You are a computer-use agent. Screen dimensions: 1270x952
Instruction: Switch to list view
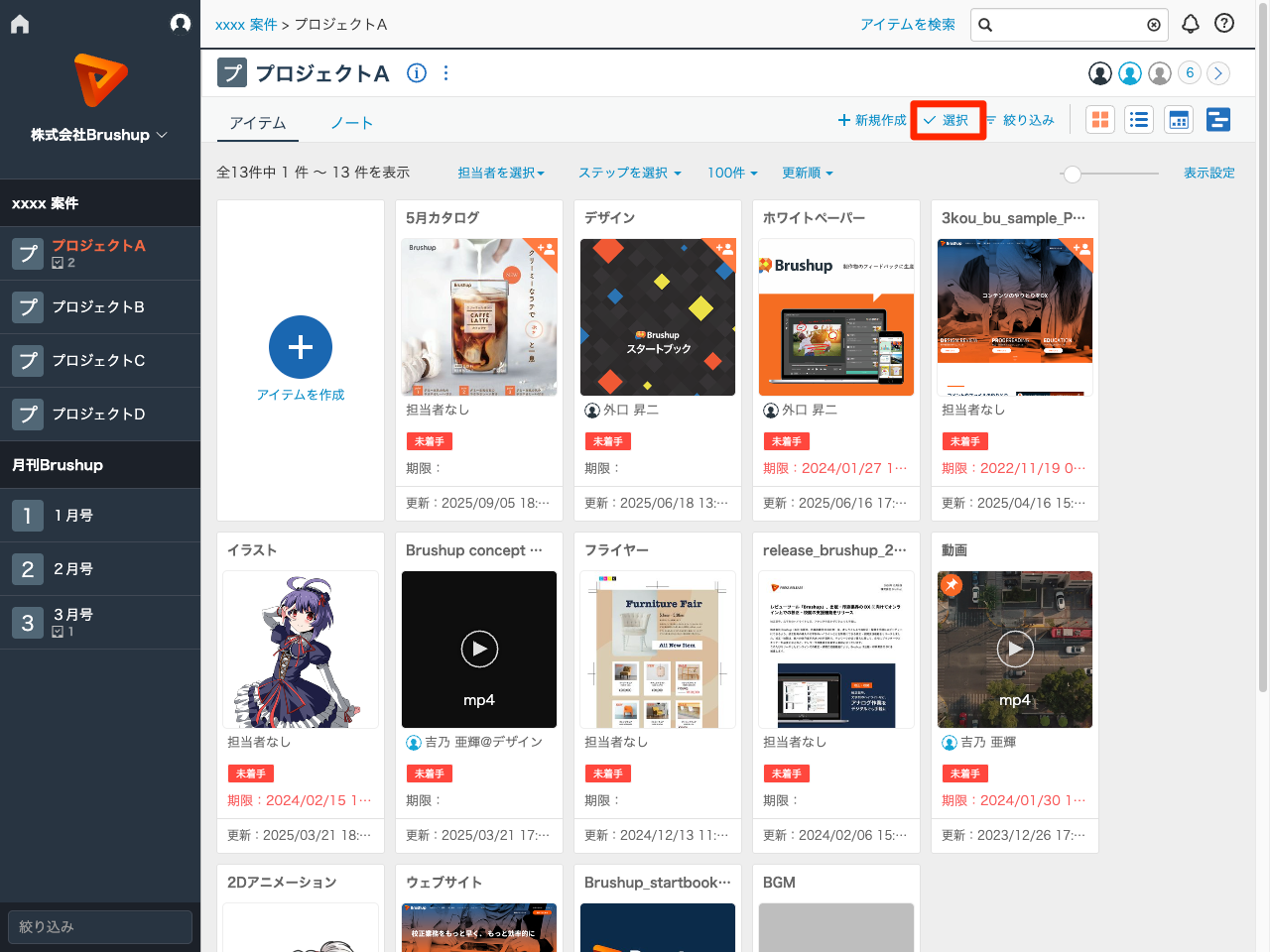[1139, 120]
